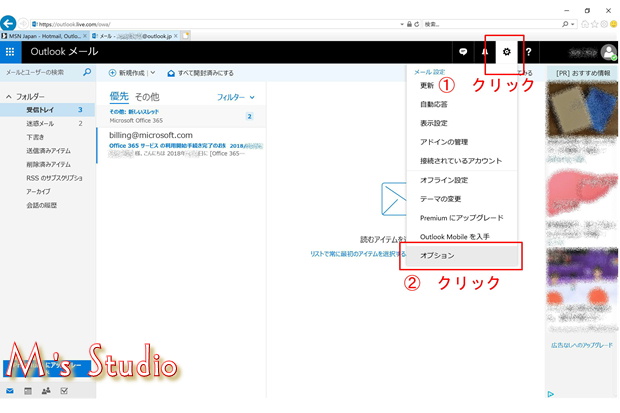Choose テーマの変更 in settings menu
Image resolution: width=620 pixels, height=413 pixels.
pos(440,199)
